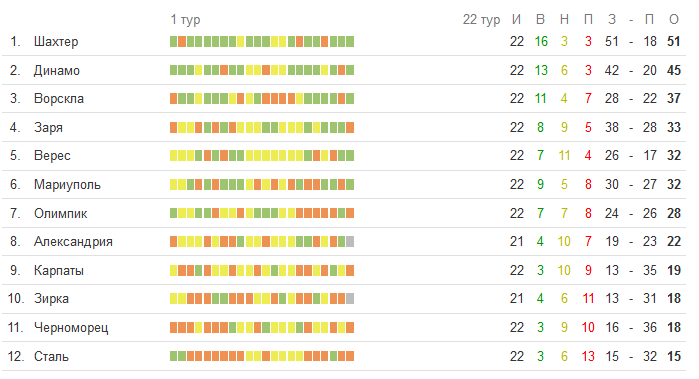Select Черноморец in the standings

[x=71, y=328]
